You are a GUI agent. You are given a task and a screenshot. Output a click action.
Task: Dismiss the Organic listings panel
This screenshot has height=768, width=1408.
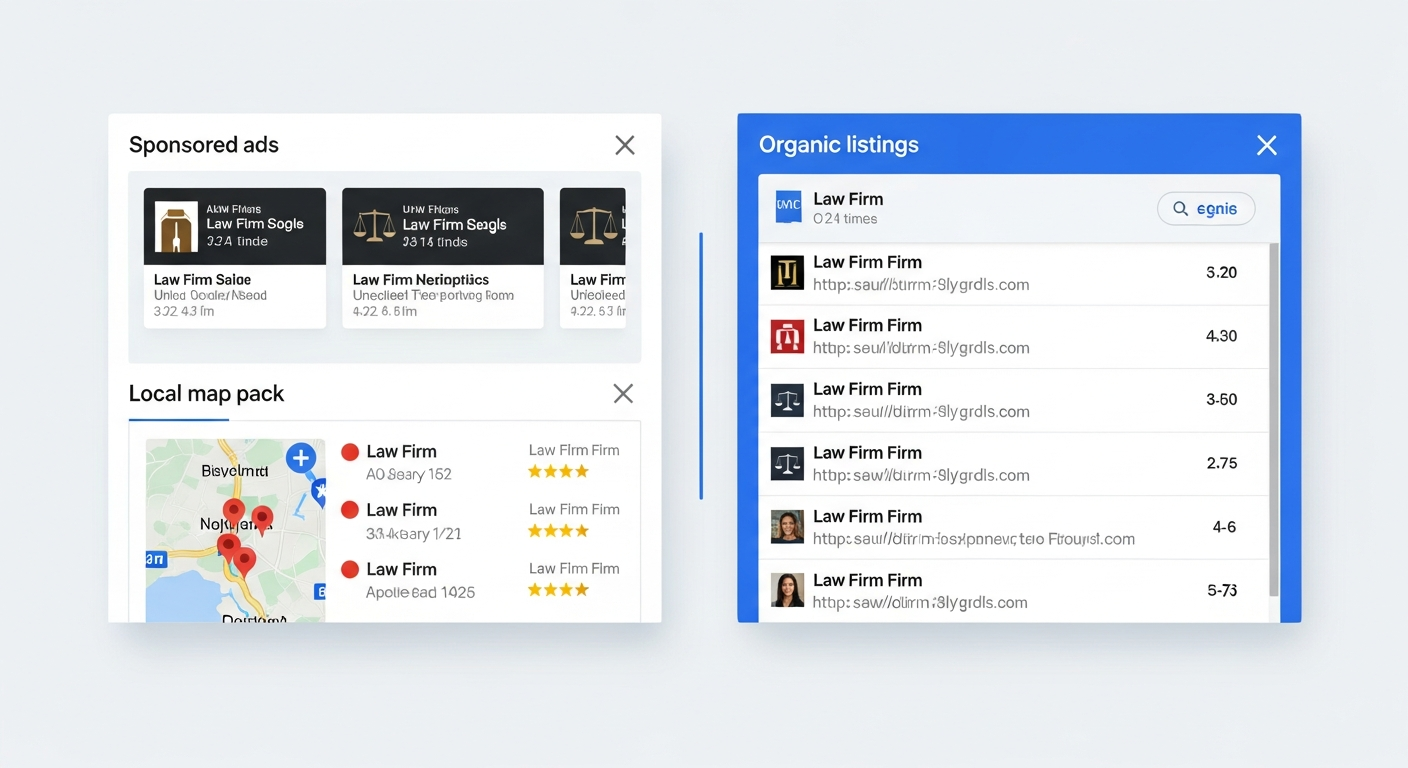[x=1266, y=146]
